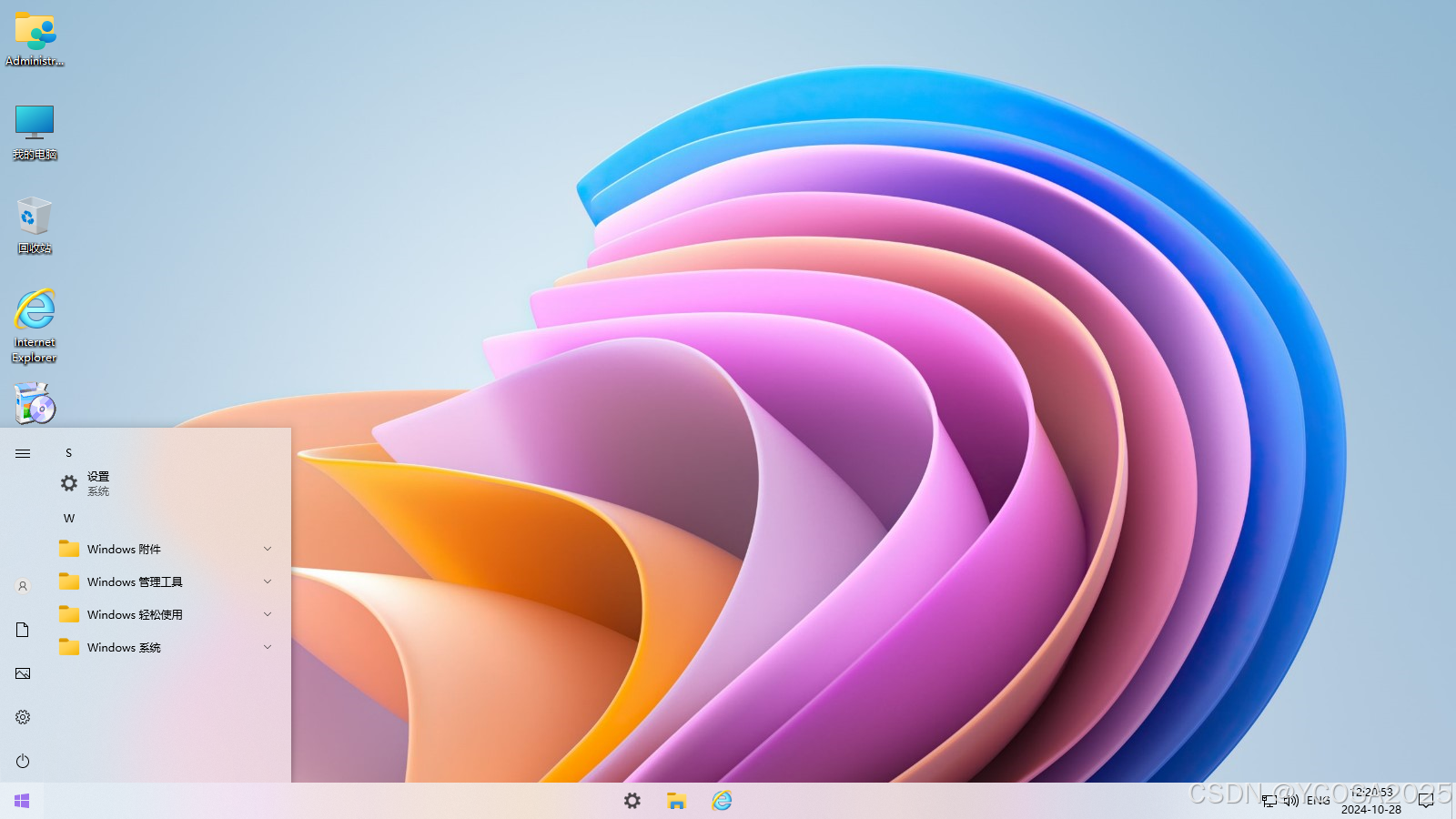Image resolution: width=1456 pixels, height=819 pixels.
Task: Open Settings gear in the Start rail
Action: (x=23, y=717)
